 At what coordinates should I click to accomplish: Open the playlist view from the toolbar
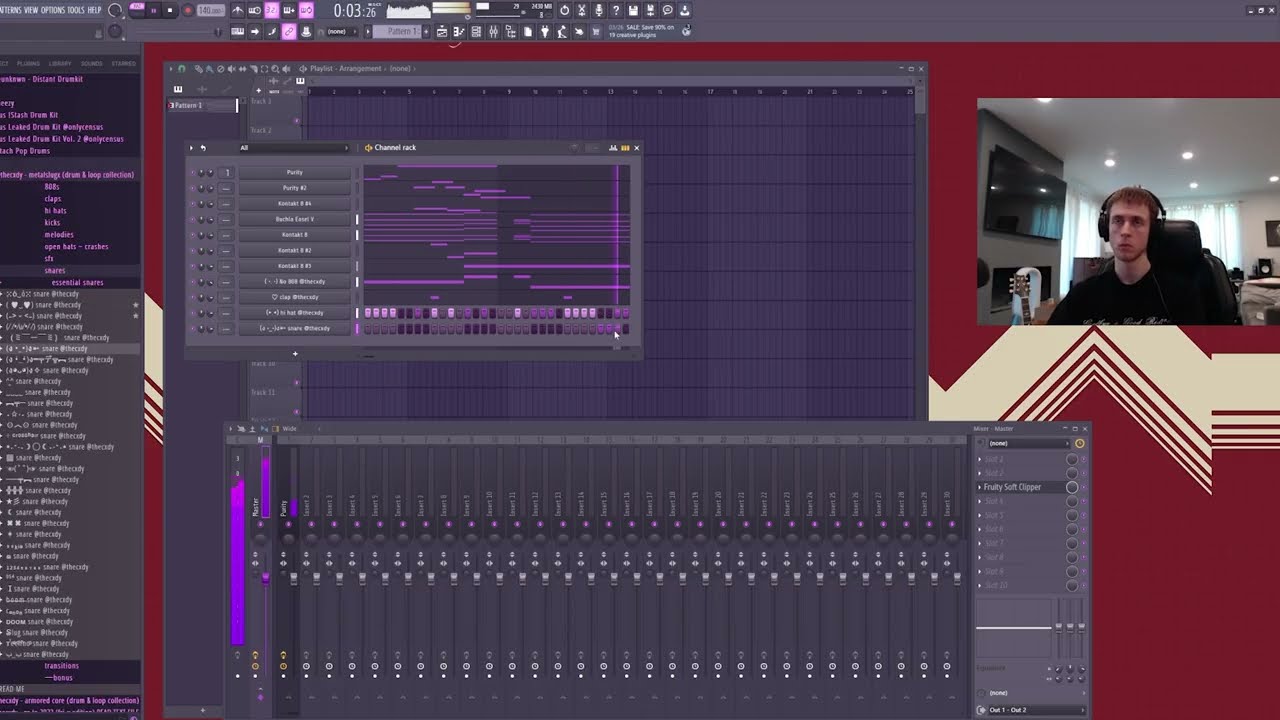point(442,32)
